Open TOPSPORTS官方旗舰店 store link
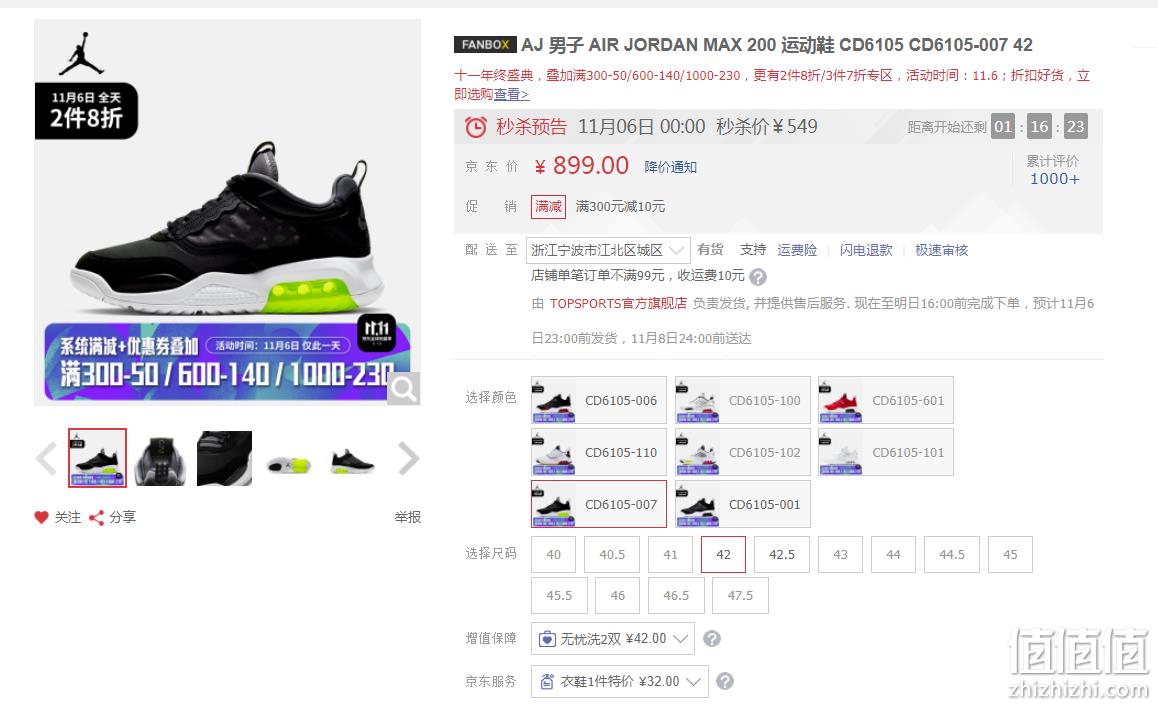1158x707 pixels. [618, 303]
